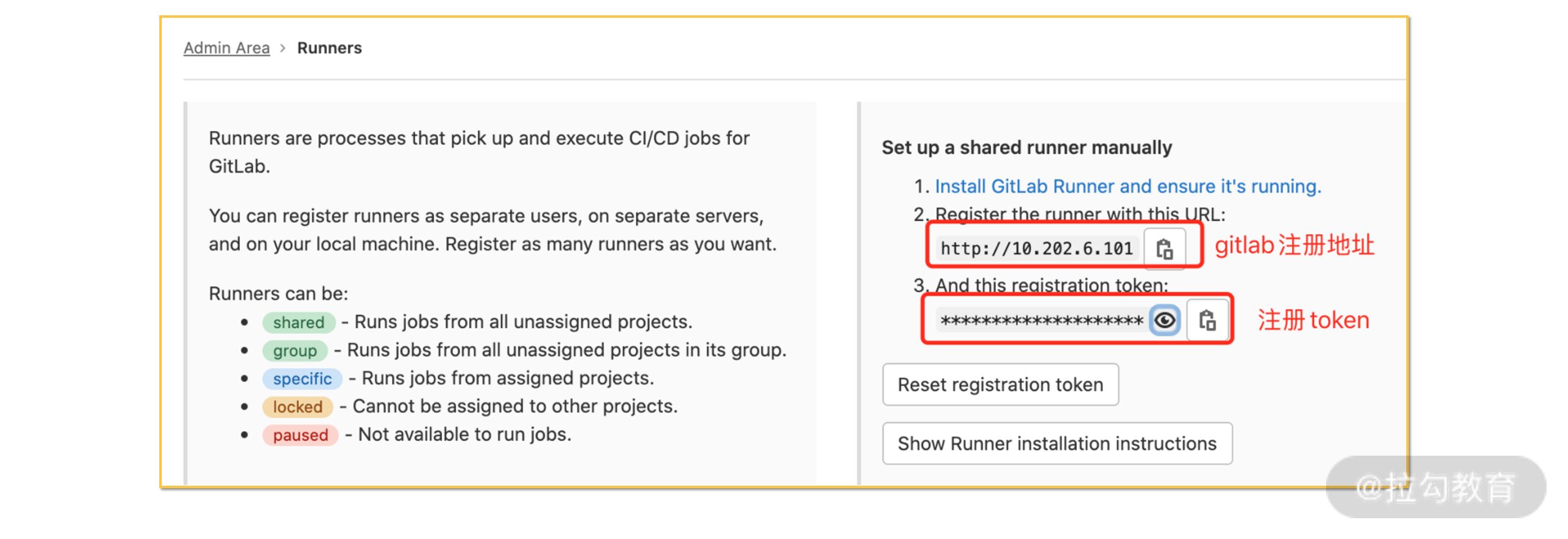Click the orange locked badge
Viewport: 1568px width, 539px height.
click(x=297, y=407)
